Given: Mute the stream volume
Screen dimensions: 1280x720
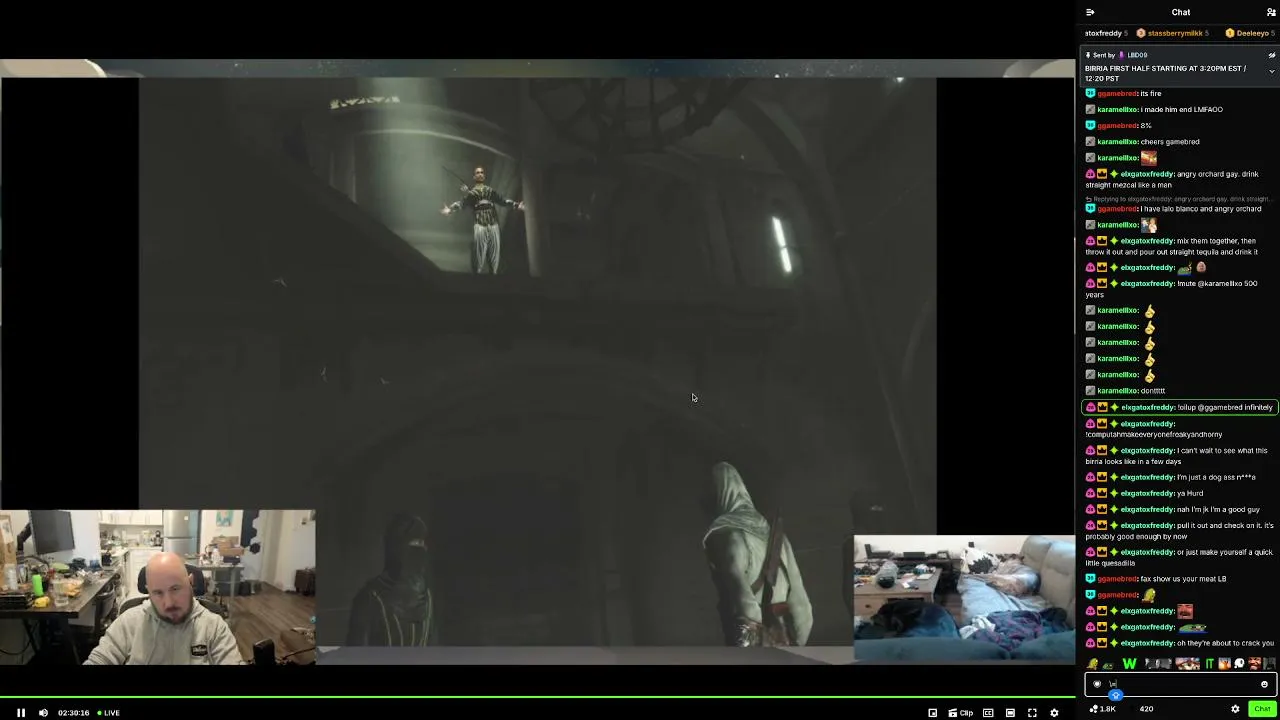Looking at the screenshot, I should coord(43,713).
